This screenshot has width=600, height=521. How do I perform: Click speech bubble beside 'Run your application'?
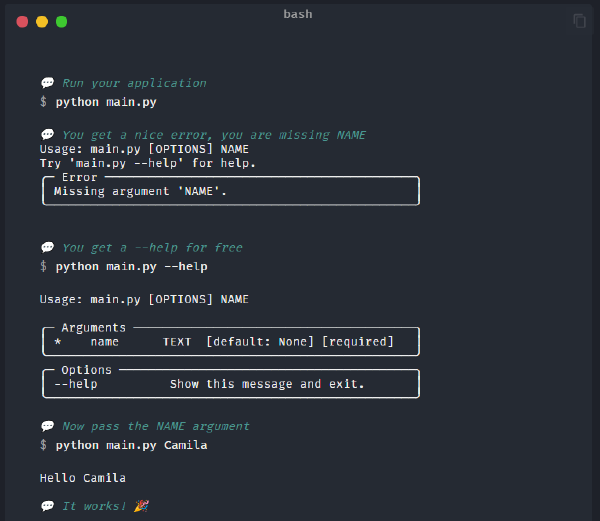click(47, 84)
